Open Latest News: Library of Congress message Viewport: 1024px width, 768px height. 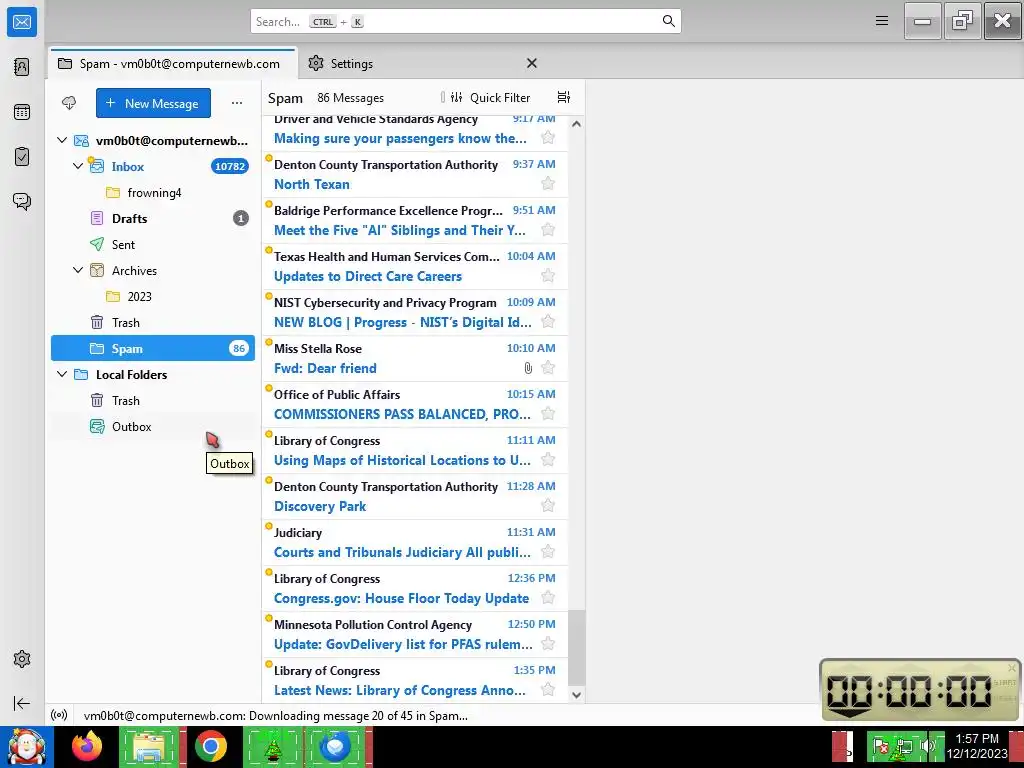(415, 680)
